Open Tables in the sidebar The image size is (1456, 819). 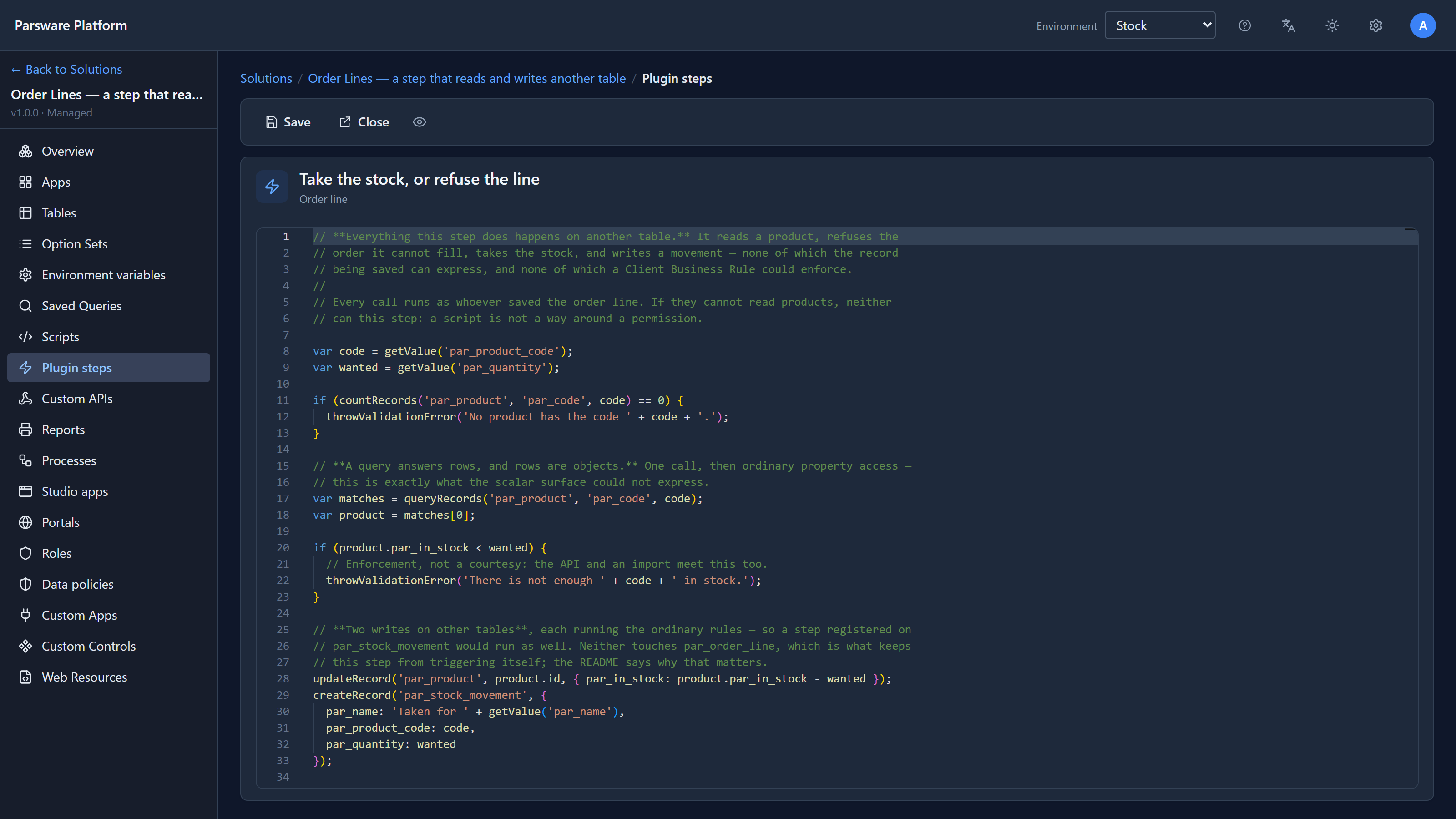109,213
